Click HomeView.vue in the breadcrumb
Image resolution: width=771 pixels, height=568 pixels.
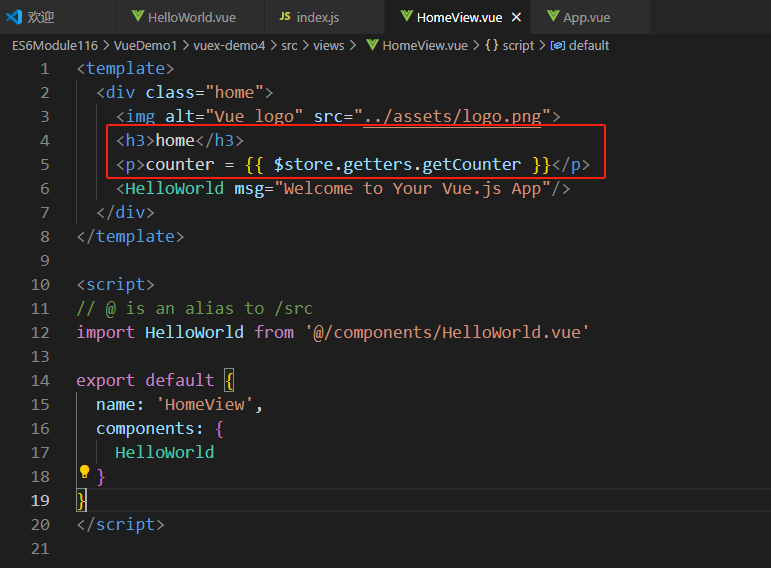[x=425, y=46]
